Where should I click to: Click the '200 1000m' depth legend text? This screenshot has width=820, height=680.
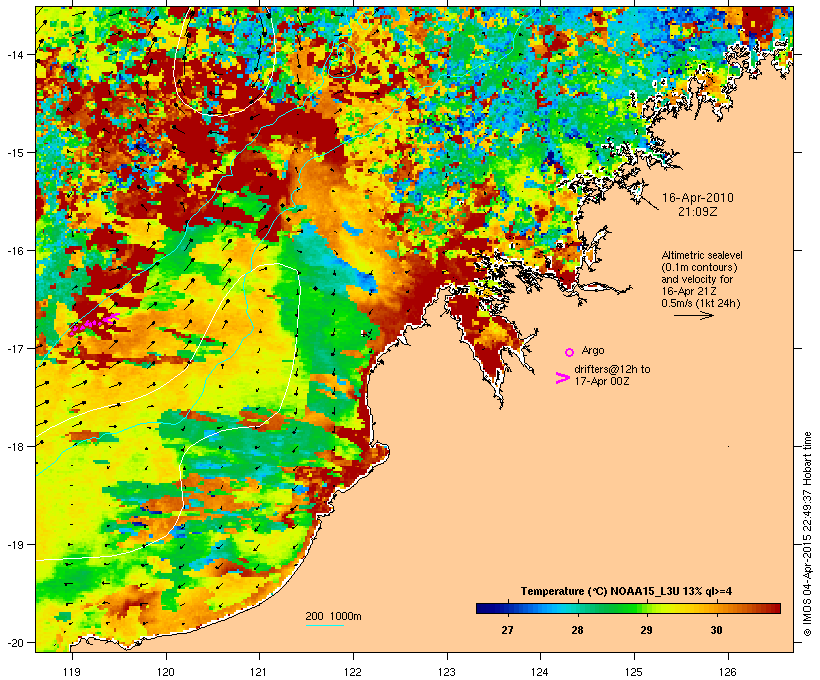point(333,616)
